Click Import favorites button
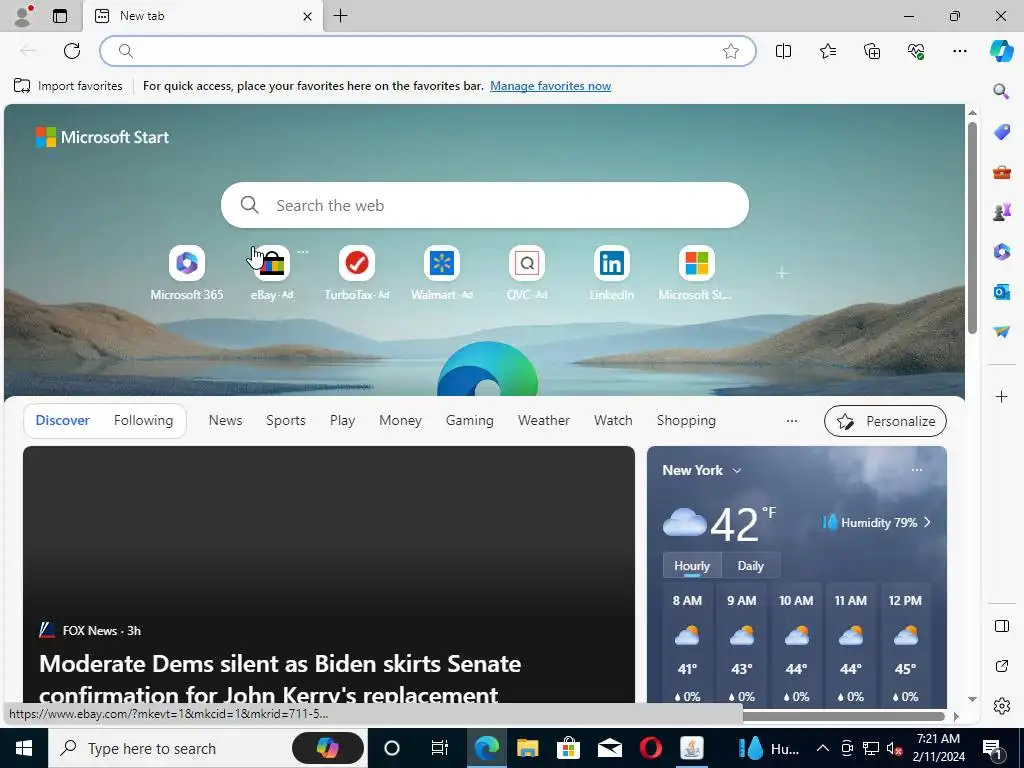This screenshot has width=1024, height=768. click(68, 86)
